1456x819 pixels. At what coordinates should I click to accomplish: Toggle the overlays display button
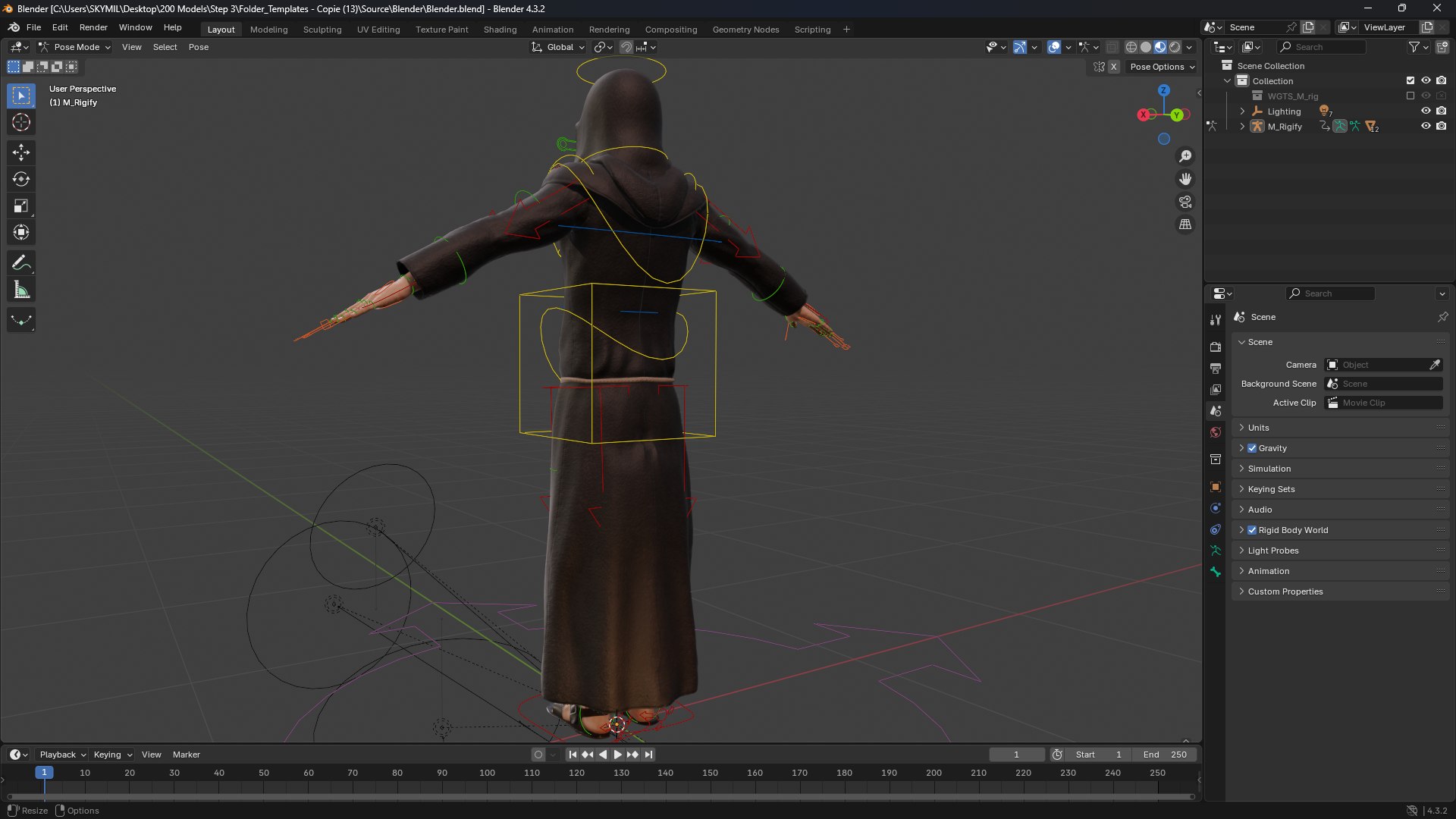[x=1054, y=47]
